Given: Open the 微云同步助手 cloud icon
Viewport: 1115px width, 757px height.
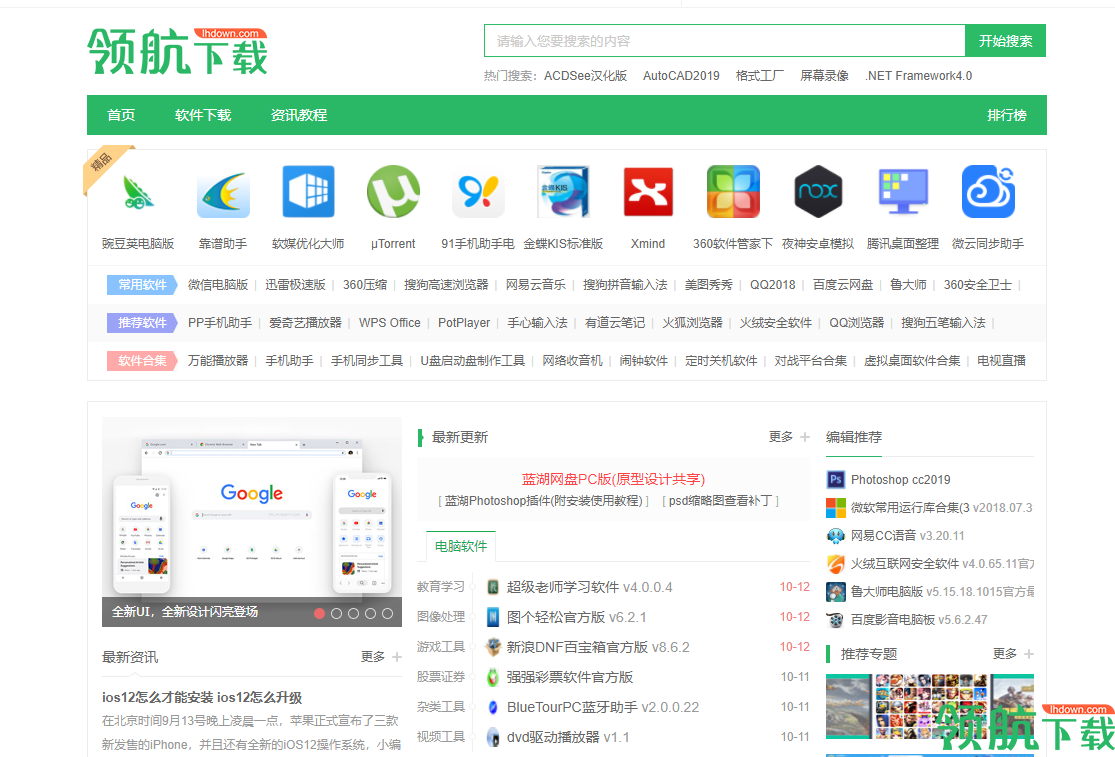Looking at the screenshot, I should tap(988, 192).
